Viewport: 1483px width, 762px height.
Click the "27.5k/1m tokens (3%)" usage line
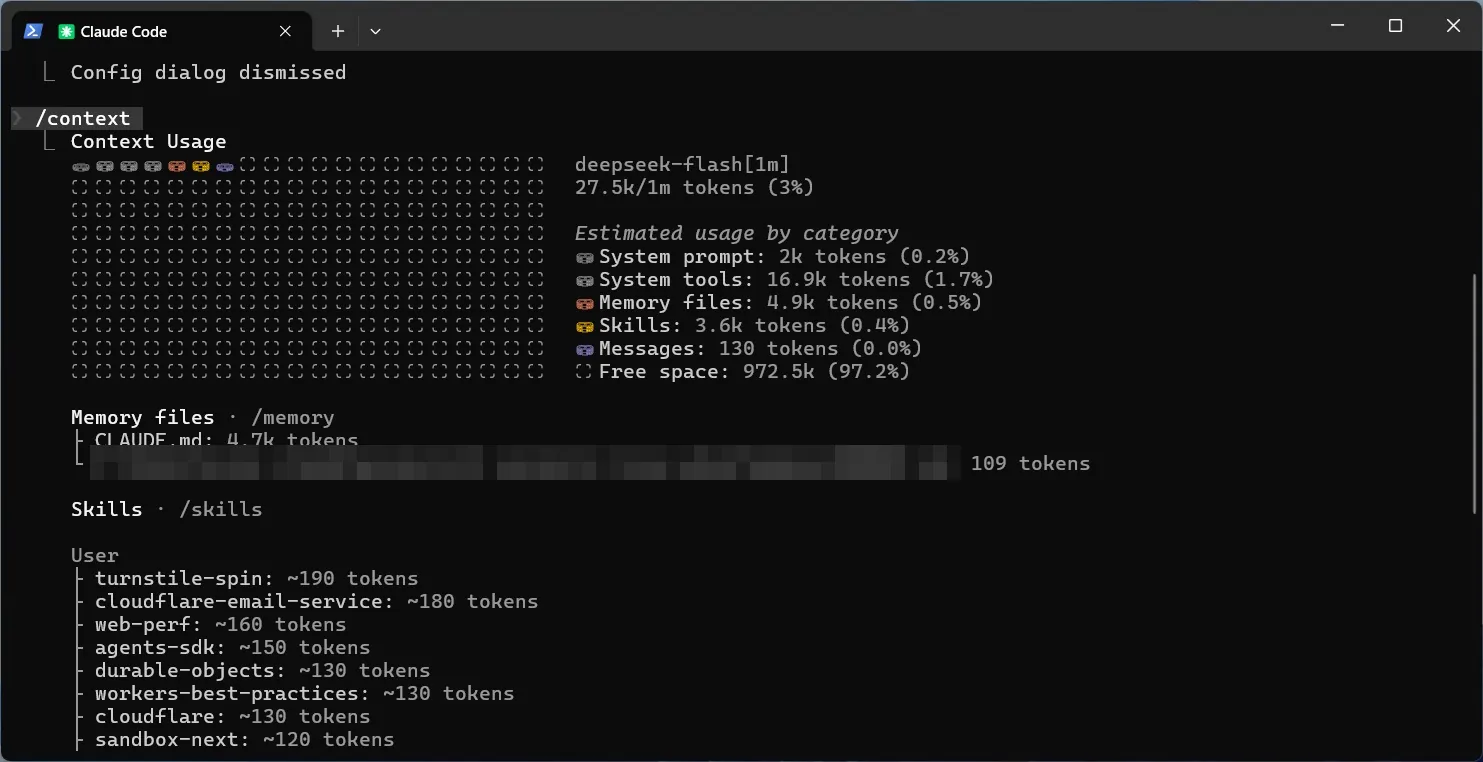coord(694,187)
